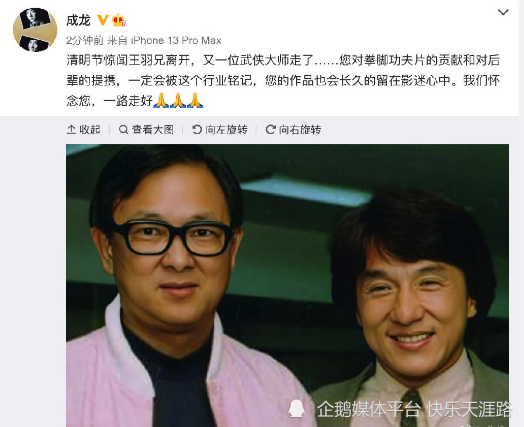Open the post options chevron menu
This screenshot has height=427, width=524.
(x=503, y=12)
